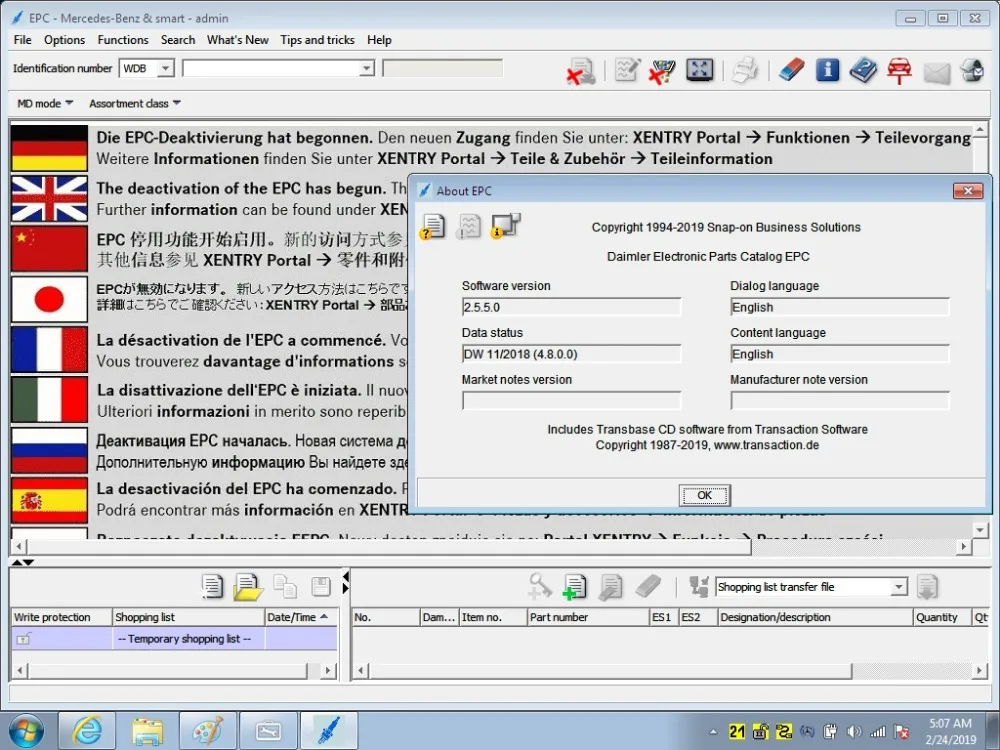
Task: Sort by Date/Time column header
Action: click(300, 617)
